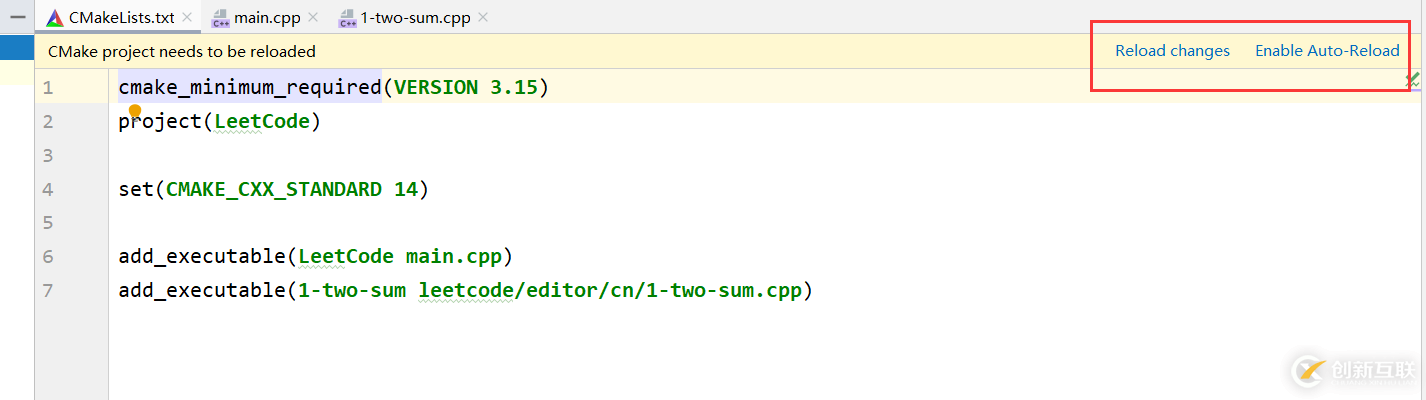
Task: Close the CMakeLists.txt tab
Action: 187,18
